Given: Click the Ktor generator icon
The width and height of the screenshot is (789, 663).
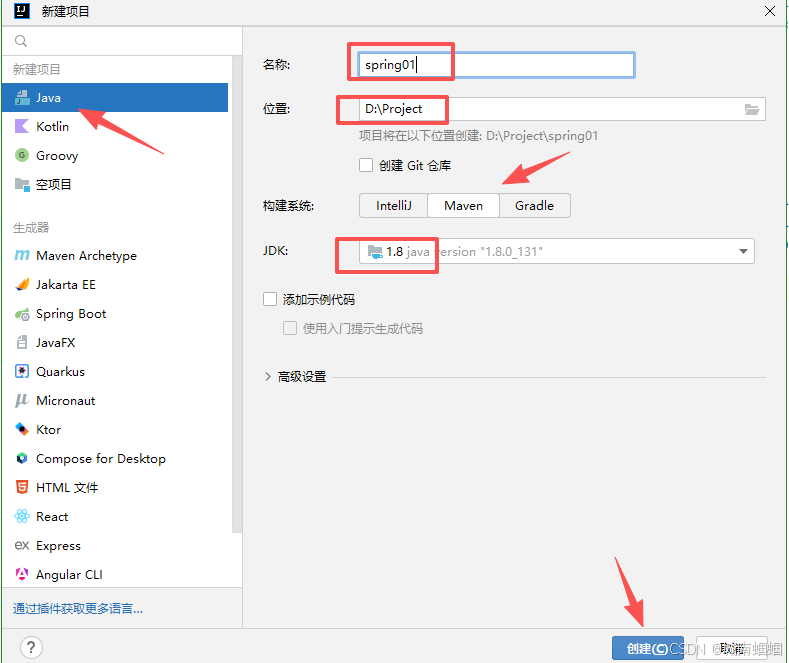Looking at the screenshot, I should coord(22,430).
